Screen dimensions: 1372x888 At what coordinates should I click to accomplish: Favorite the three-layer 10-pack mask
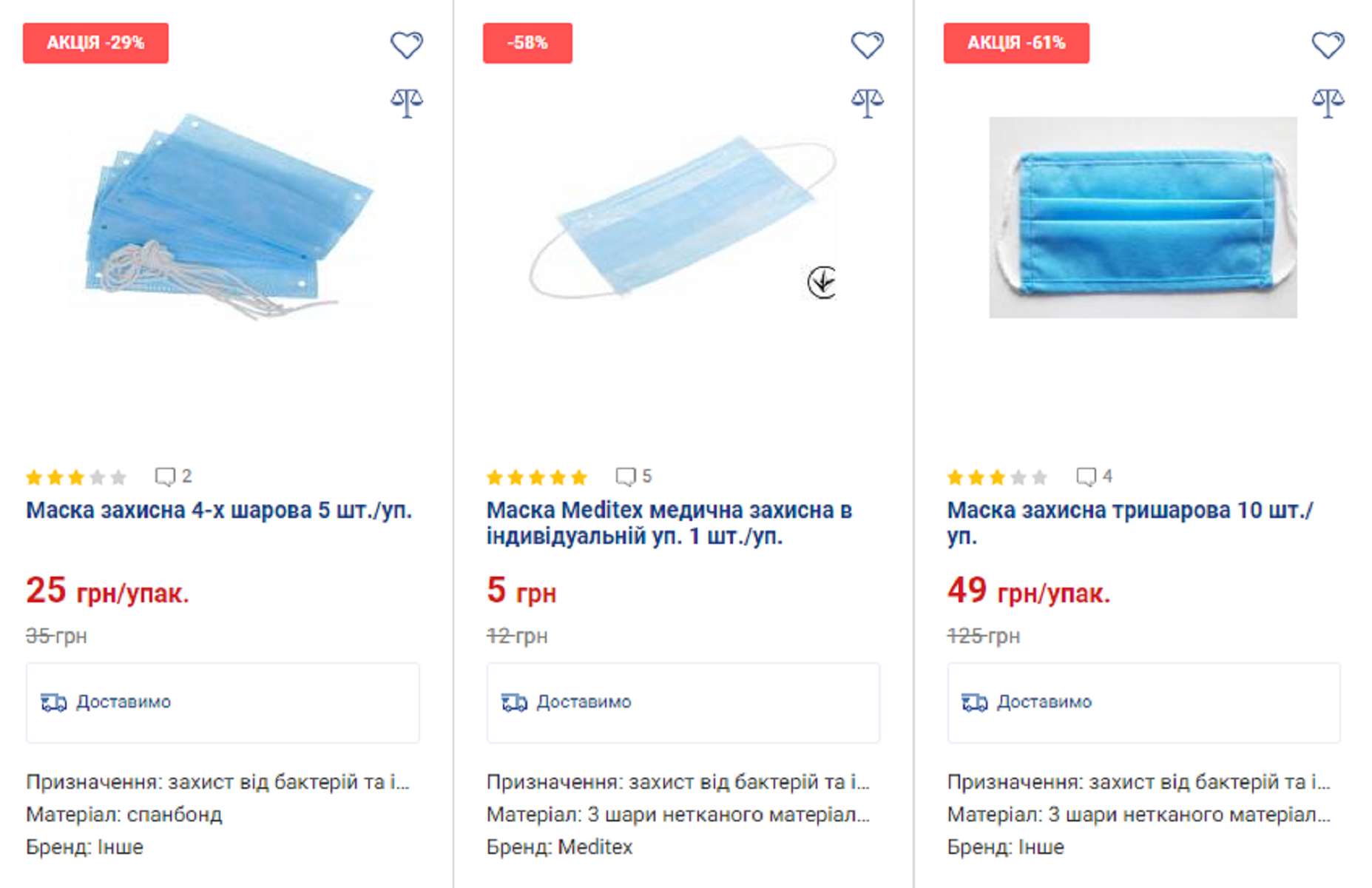click(1328, 44)
